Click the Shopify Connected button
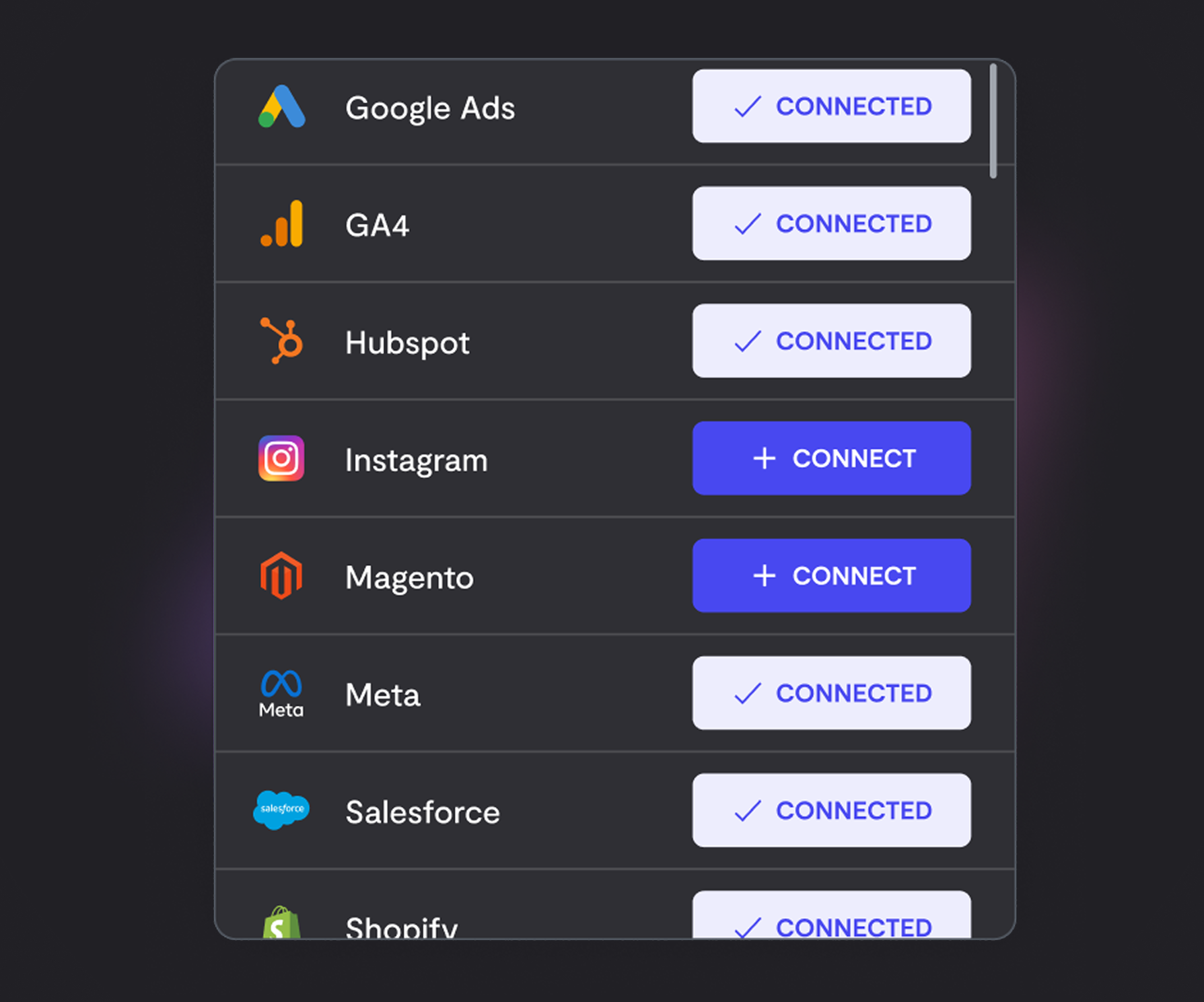The width and height of the screenshot is (1204, 1002). (x=831, y=915)
